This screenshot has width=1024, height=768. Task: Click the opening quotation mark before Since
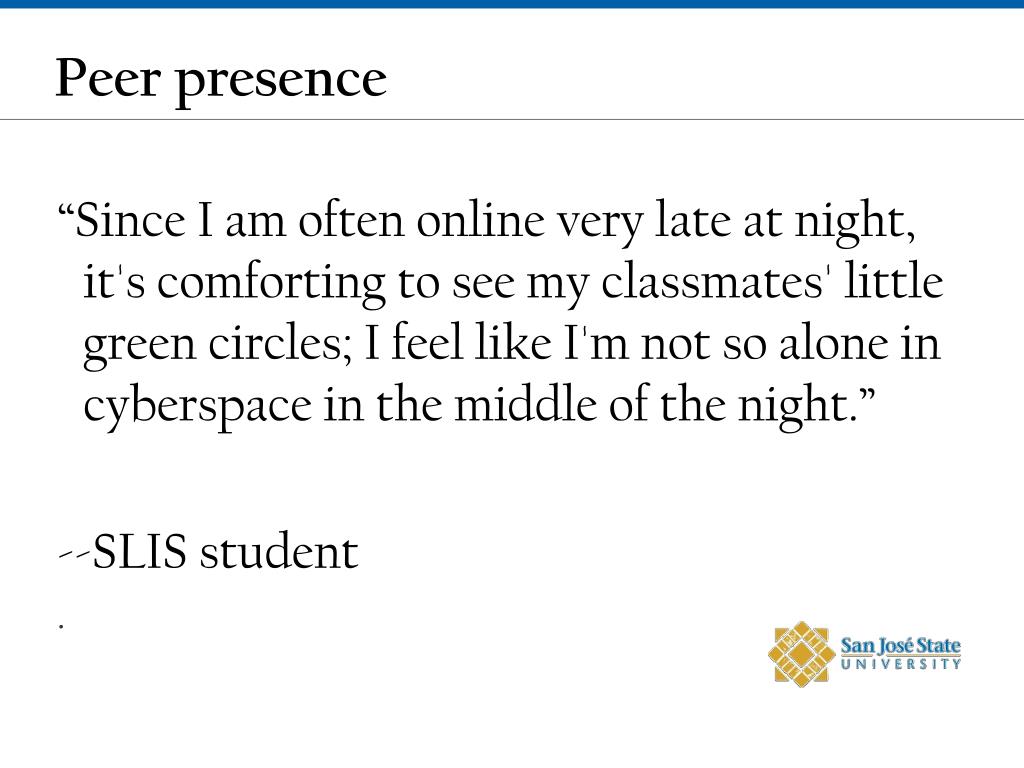click(x=65, y=212)
